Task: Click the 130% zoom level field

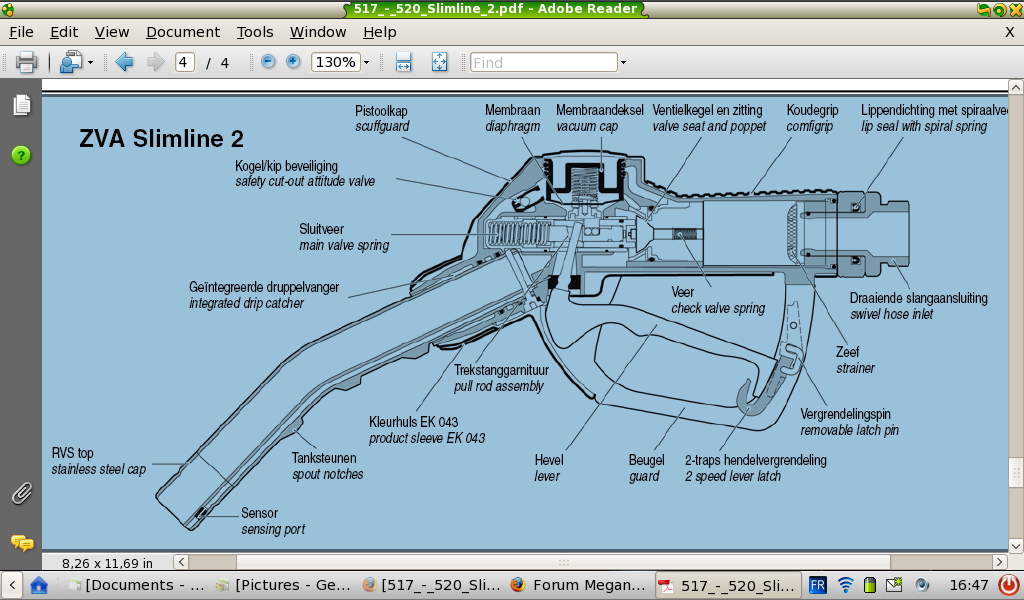Action: 336,62
